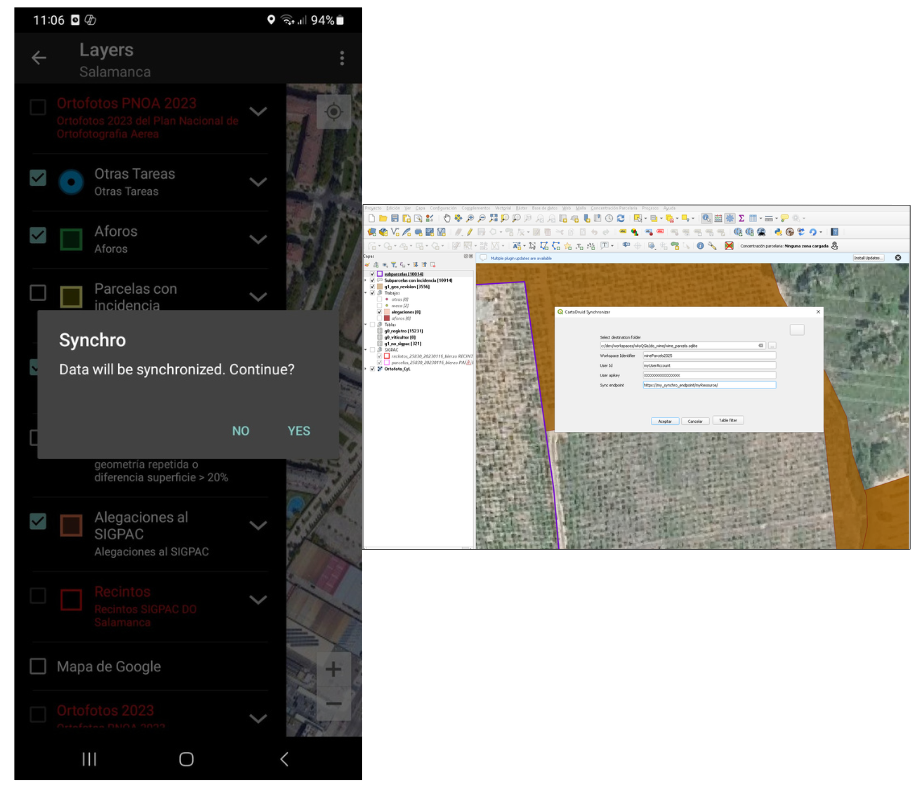Screen dimensions: 923x792
Task: Click the Install Updates button in QGIS
Action: click(868, 258)
